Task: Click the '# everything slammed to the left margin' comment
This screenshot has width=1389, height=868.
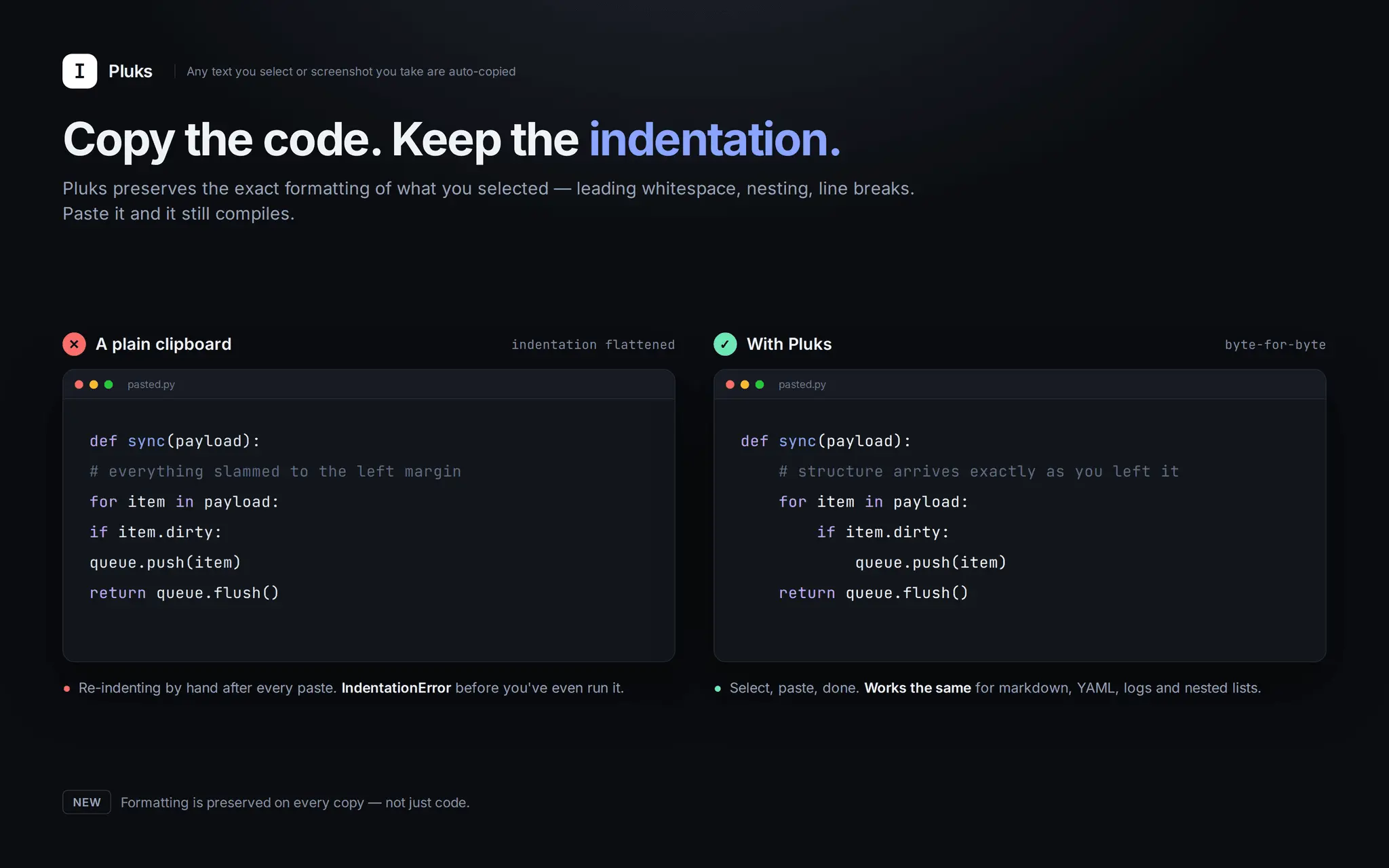Action: (x=275, y=471)
